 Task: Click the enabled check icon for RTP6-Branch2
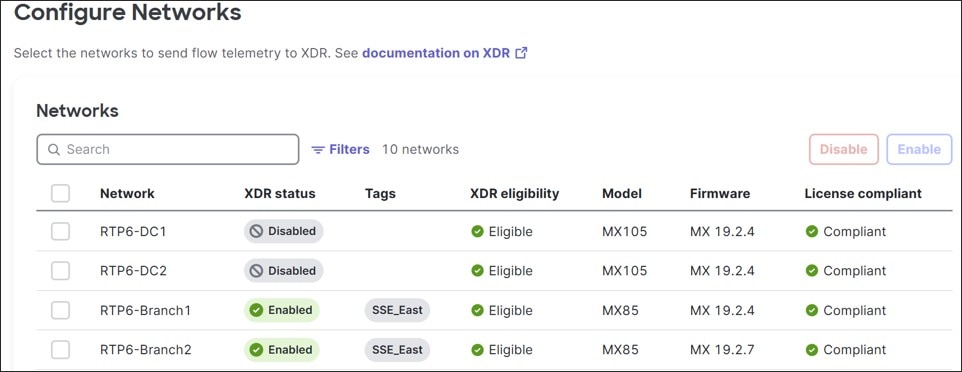[x=256, y=349]
